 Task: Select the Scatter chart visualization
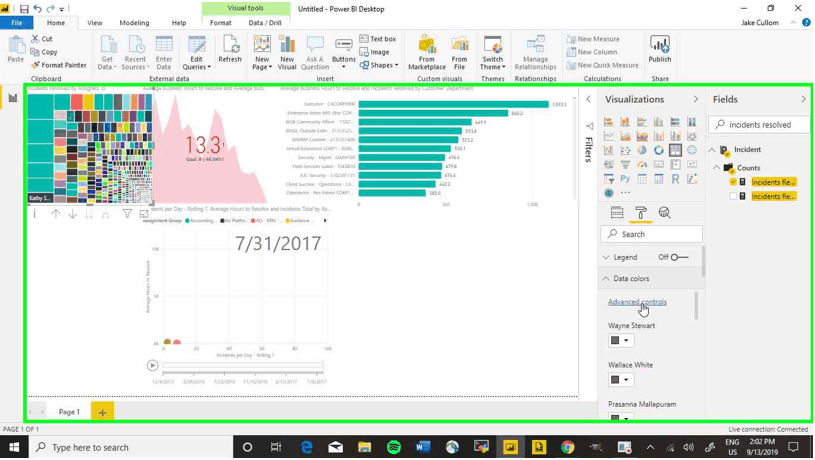click(x=625, y=150)
